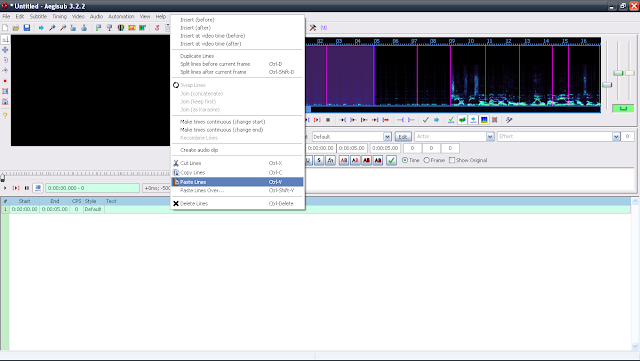Click Go to next line blue arrow
640x361 pixels.
pyautogui.click(x=436, y=120)
